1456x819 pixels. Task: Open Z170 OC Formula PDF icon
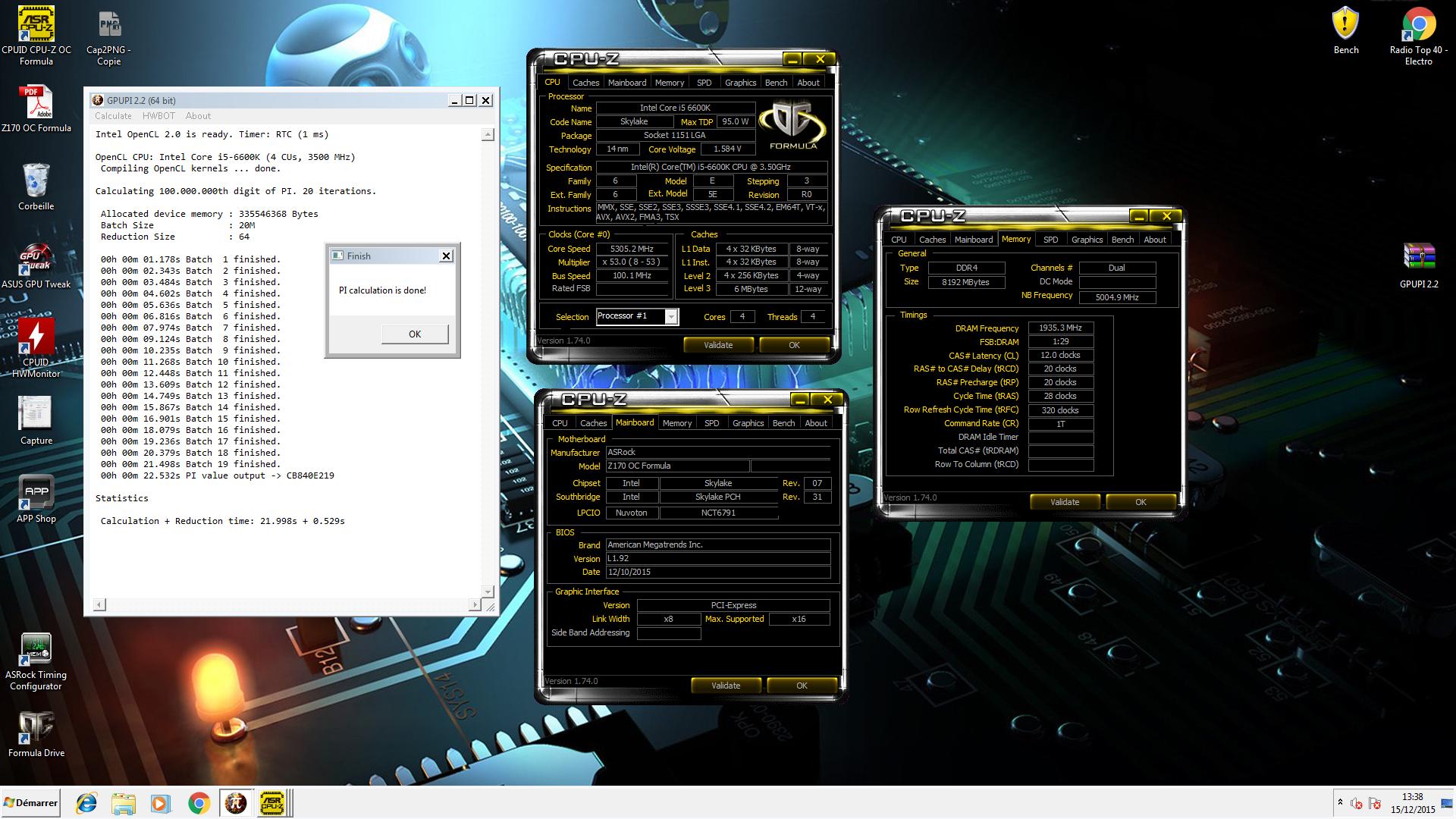(x=36, y=108)
